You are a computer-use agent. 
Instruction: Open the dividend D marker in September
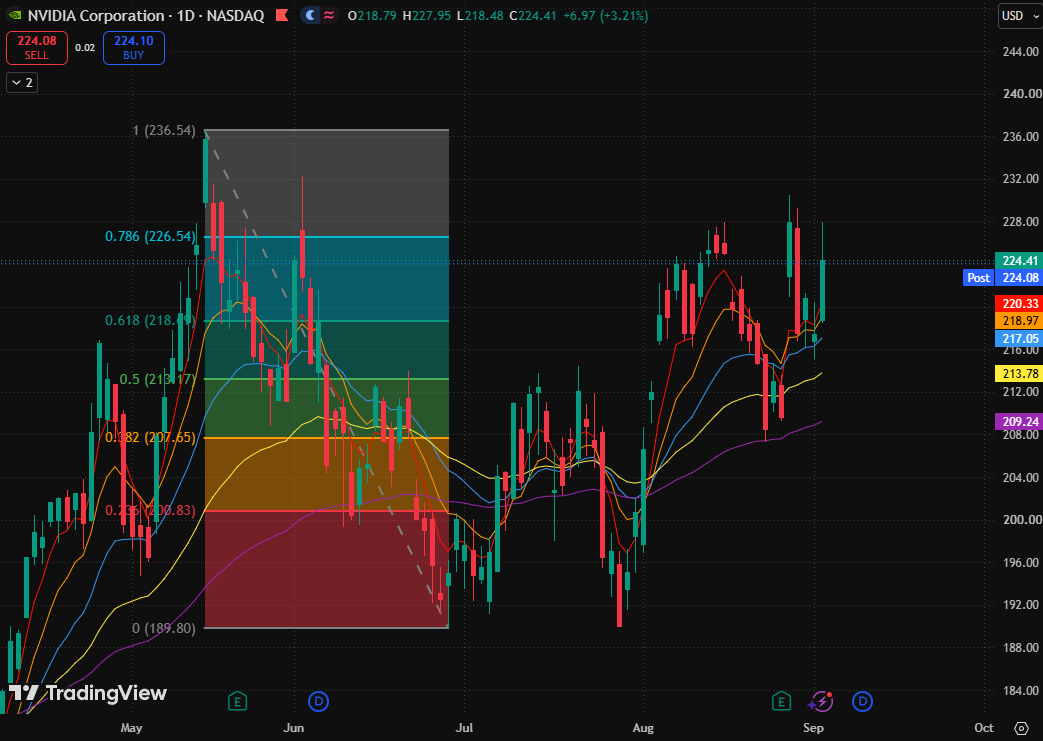[x=863, y=701]
